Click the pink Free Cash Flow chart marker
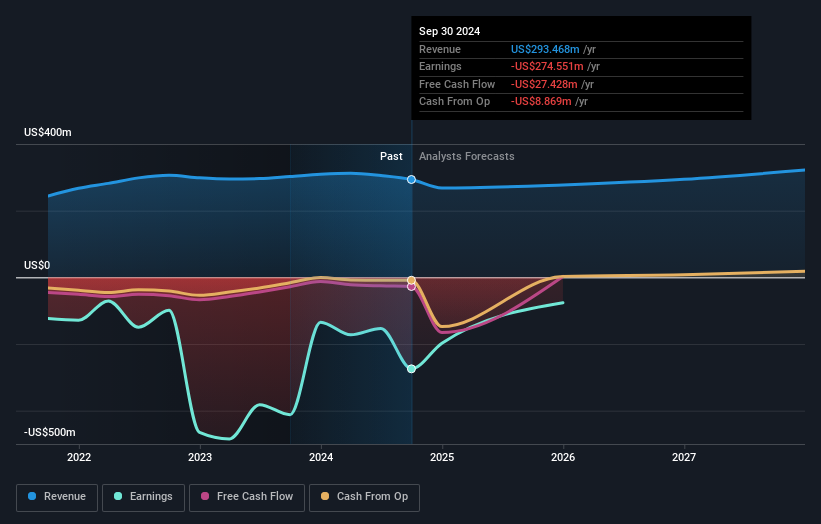Image resolution: width=821 pixels, height=524 pixels. click(412, 287)
